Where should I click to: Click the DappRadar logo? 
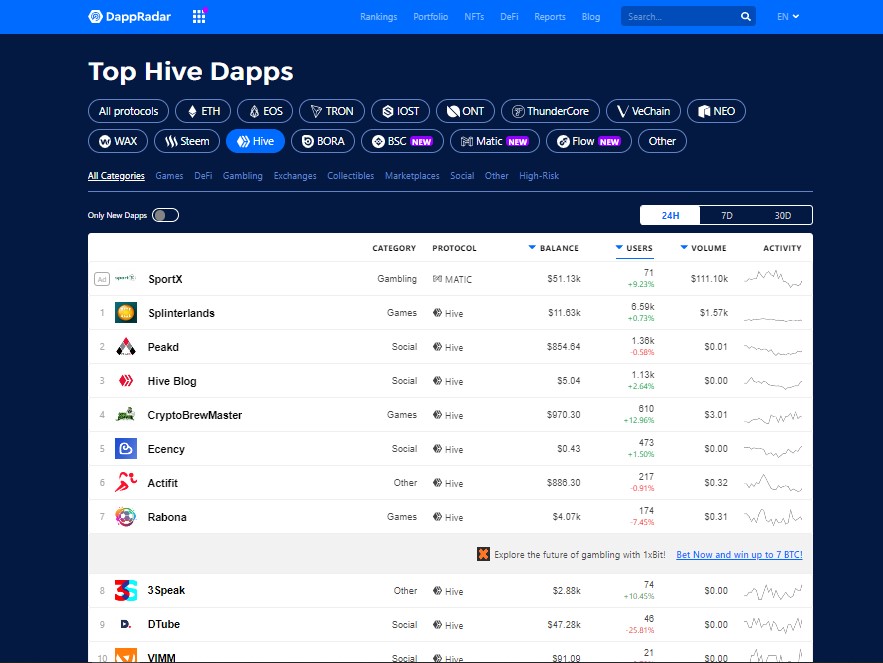130,17
